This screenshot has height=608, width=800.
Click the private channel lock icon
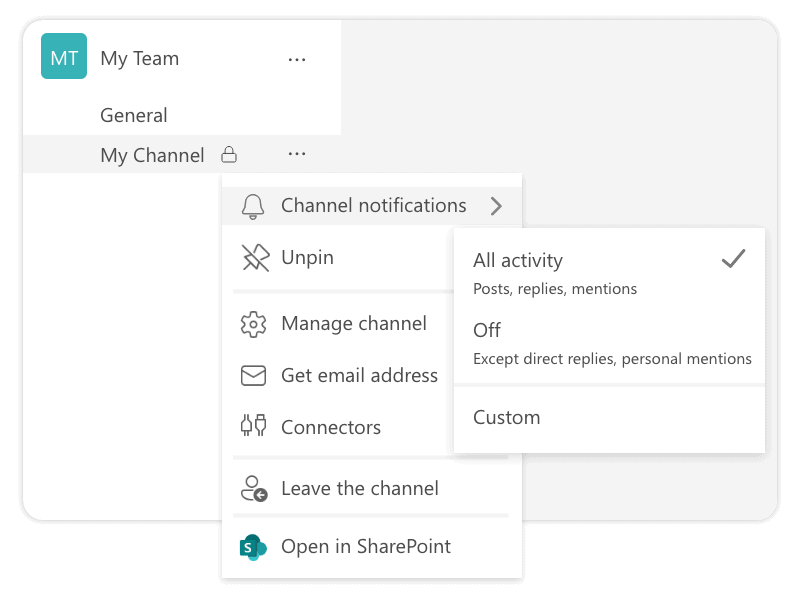pos(229,154)
